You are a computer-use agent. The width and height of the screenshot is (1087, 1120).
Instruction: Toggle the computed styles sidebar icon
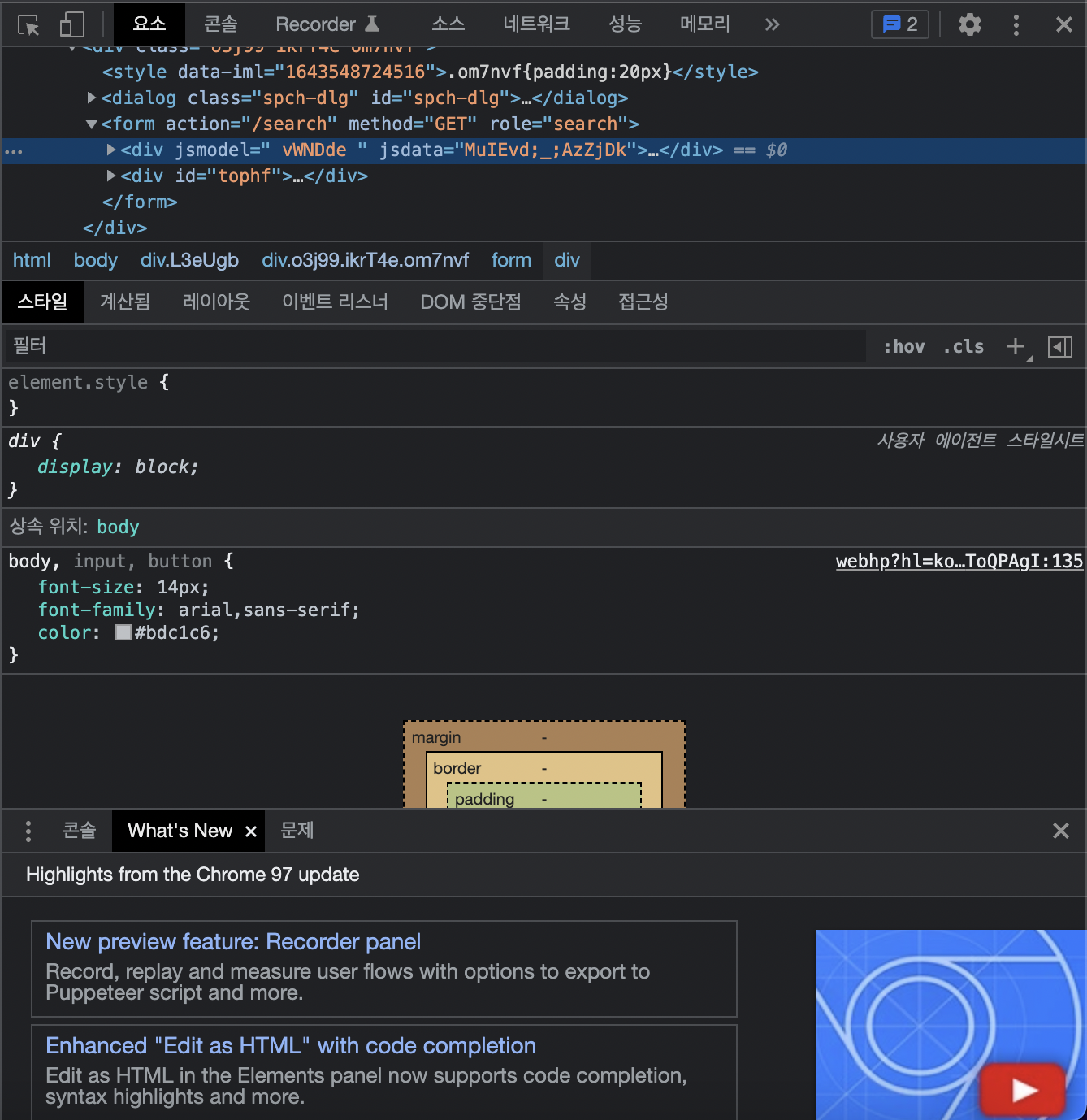1060,347
